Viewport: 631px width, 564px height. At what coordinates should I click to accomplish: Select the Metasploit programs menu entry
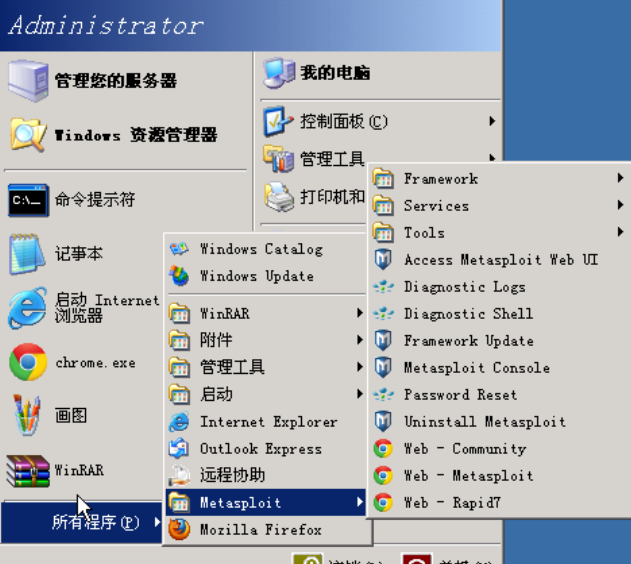[266, 502]
